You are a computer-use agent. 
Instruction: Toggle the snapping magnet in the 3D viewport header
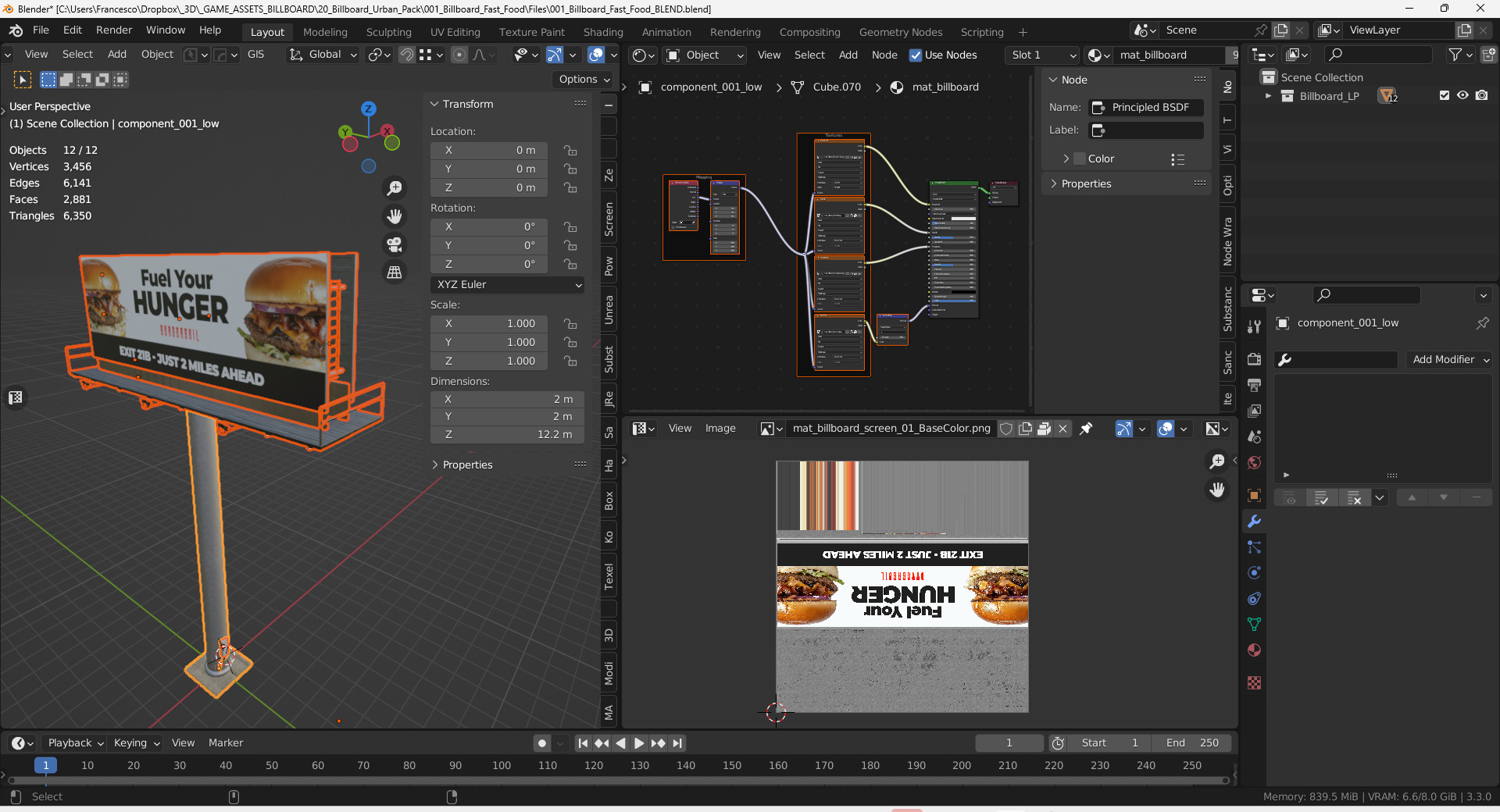coord(406,55)
